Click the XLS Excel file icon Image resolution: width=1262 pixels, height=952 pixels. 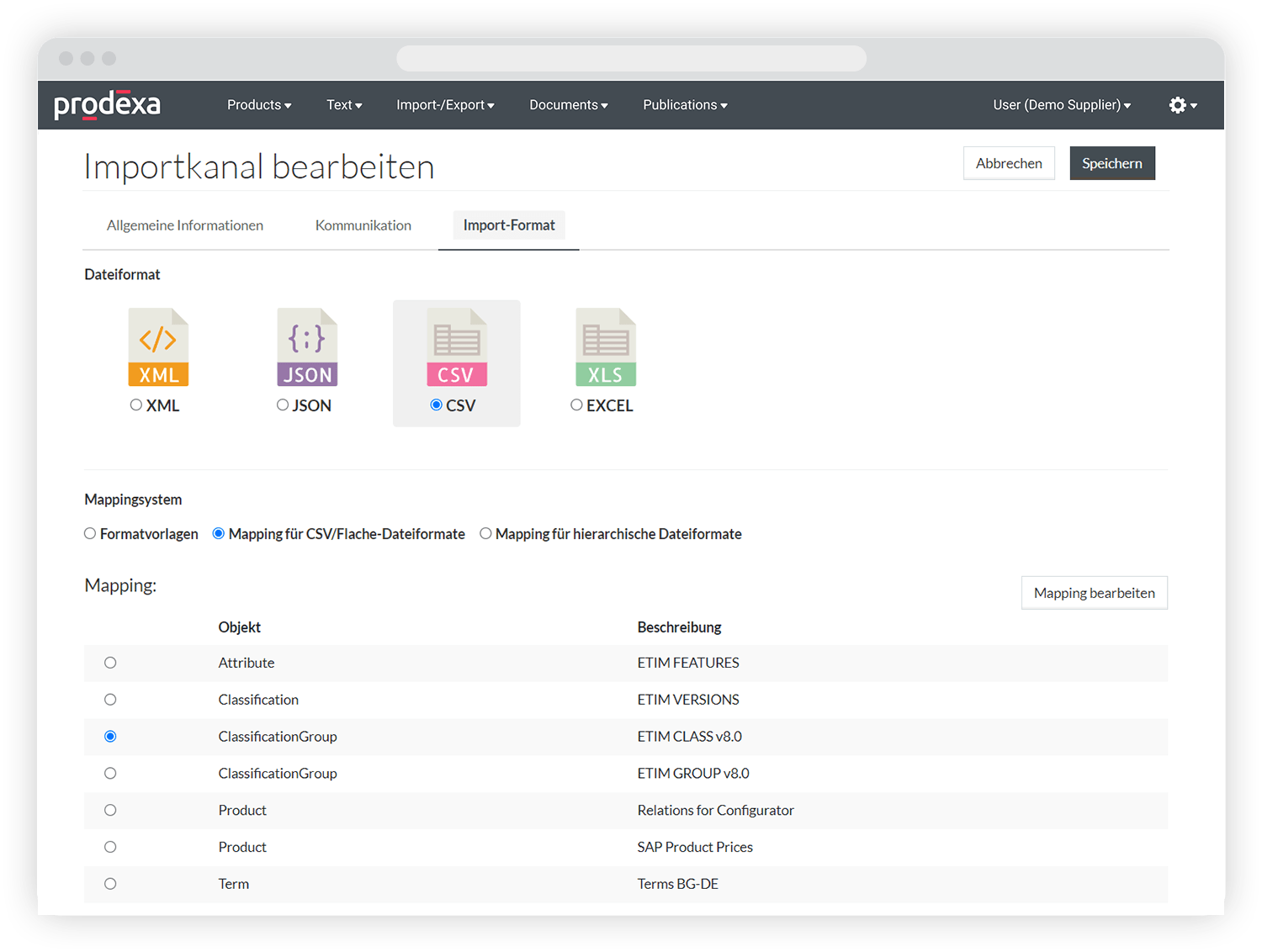coord(605,347)
